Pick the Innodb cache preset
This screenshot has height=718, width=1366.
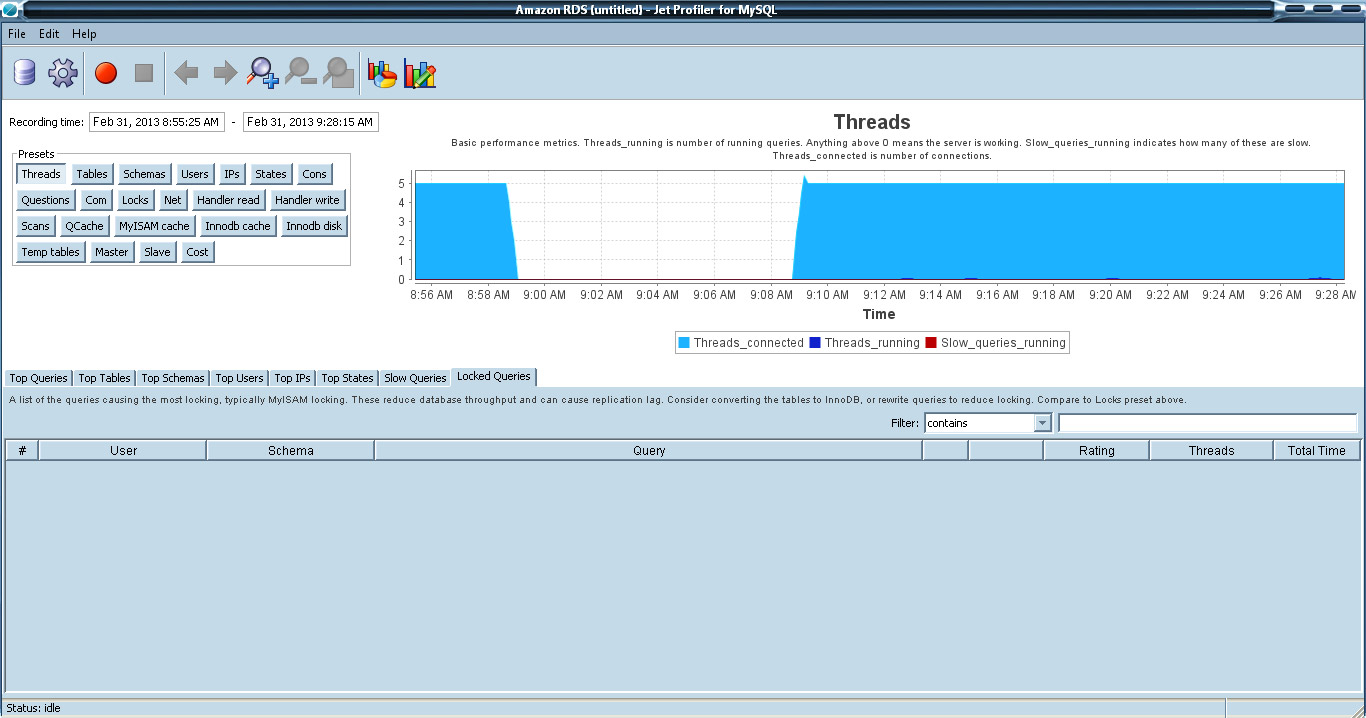pos(237,226)
